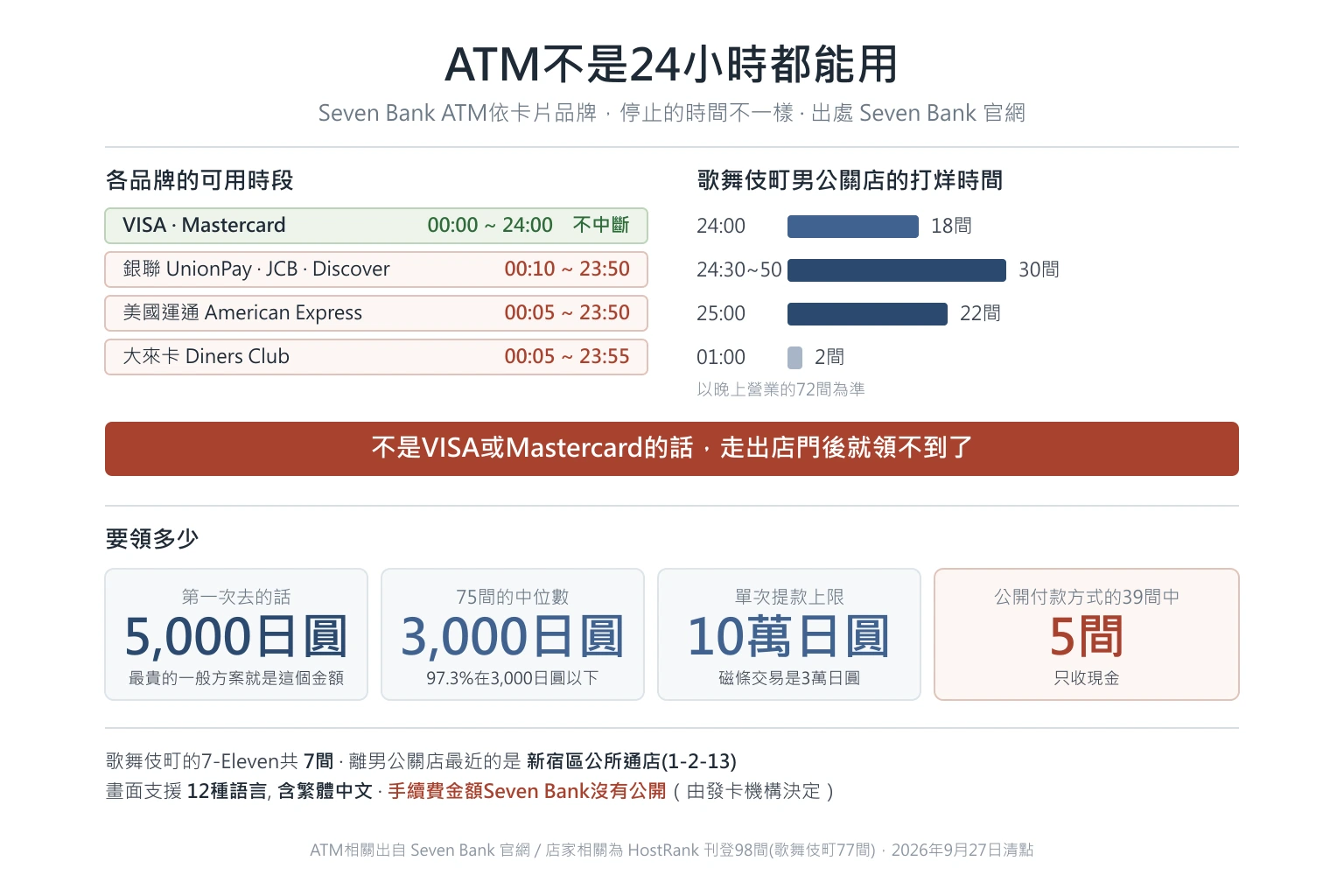This screenshot has width=1344, height=896.
Task: Click the "24:30~50" axis label
Action: coord(739,269)
